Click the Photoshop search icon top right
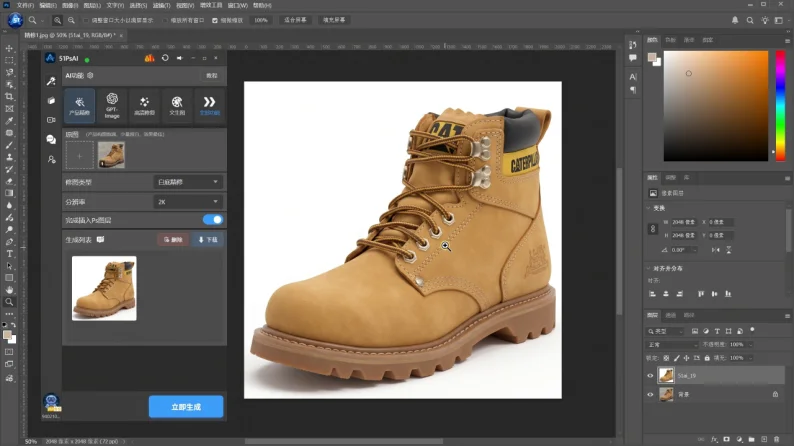794x447 pixels. tap(750, 20)
